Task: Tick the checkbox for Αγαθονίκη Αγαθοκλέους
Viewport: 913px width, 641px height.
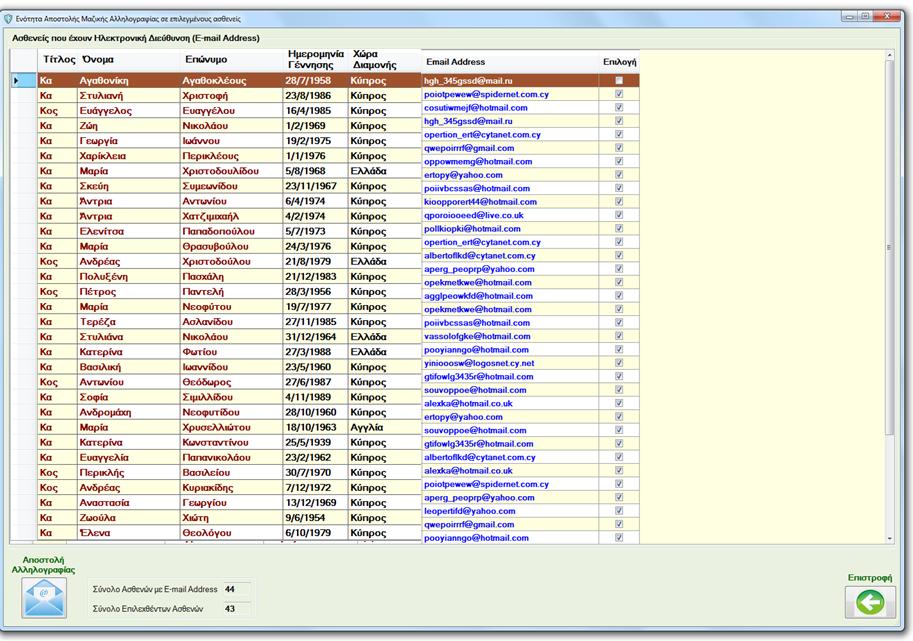Action: tap(619, 80)
